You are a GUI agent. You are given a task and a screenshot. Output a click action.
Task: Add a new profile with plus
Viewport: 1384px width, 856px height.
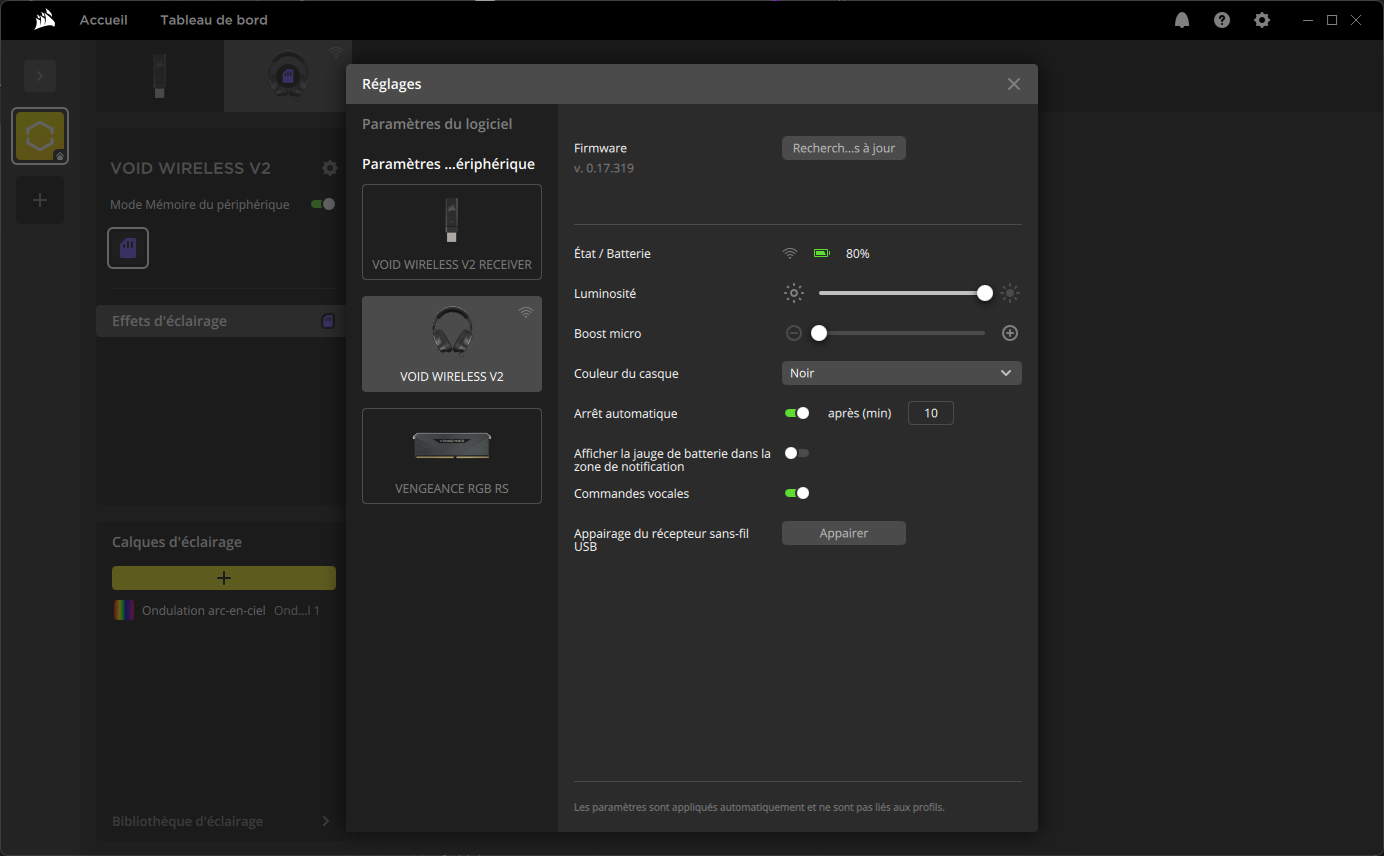coord(40,200)
